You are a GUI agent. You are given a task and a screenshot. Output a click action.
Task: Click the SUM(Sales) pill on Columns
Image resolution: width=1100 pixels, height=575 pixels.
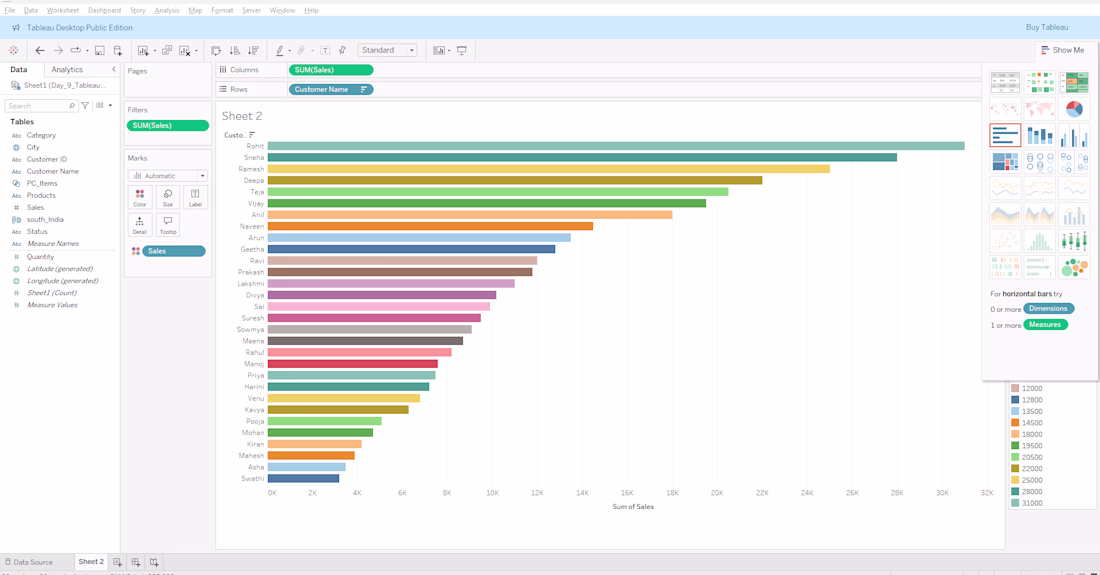pyautogui.click(x=331, y=70)
